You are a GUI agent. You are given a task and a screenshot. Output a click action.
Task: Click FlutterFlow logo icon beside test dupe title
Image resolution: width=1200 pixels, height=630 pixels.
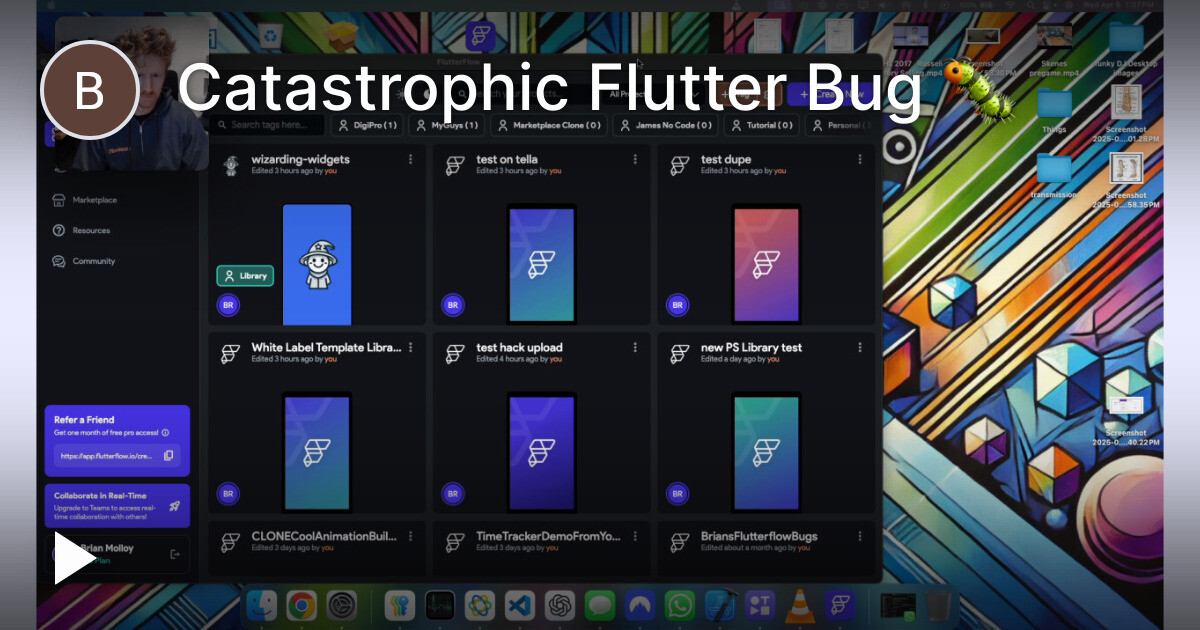(680, 165)
